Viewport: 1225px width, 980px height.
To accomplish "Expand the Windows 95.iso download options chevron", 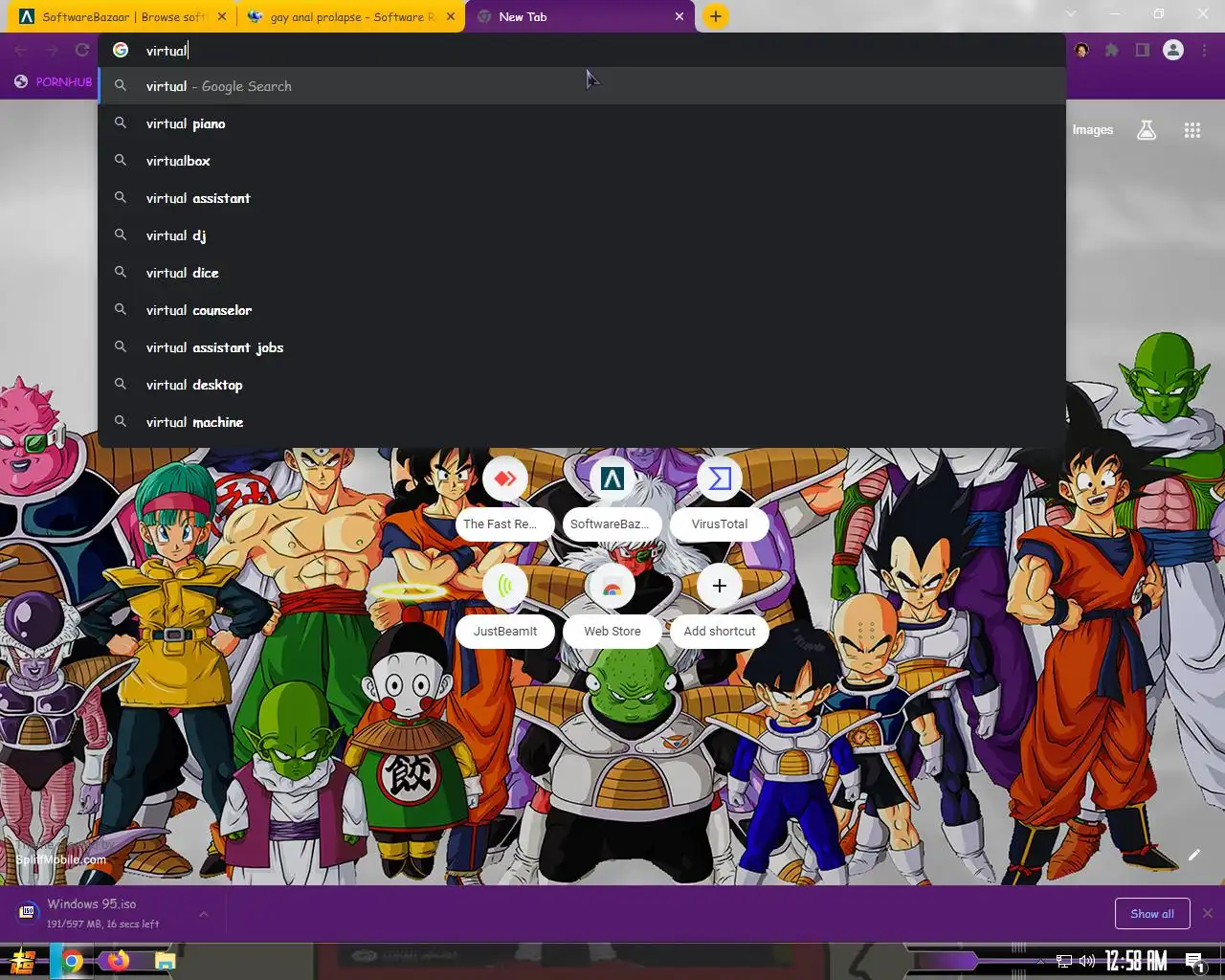I will point(204,914).
